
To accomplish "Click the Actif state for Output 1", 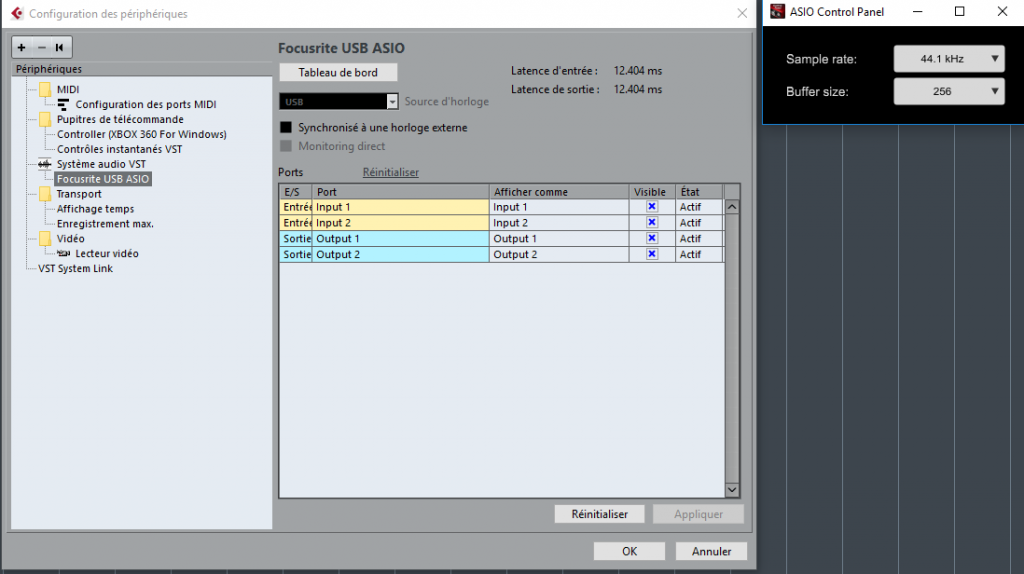I will [x=699, y=239].
